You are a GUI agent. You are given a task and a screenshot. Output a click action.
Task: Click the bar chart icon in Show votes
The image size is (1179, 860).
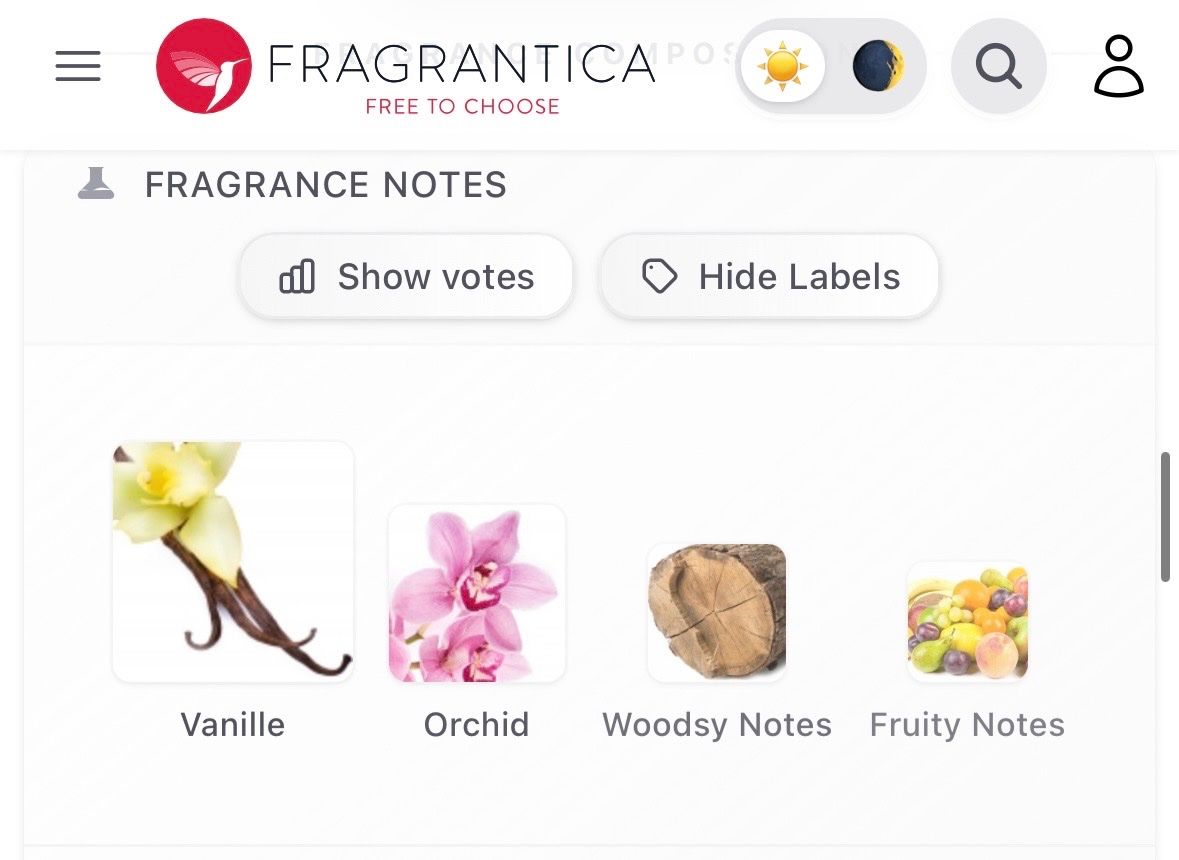click(297, 277)
